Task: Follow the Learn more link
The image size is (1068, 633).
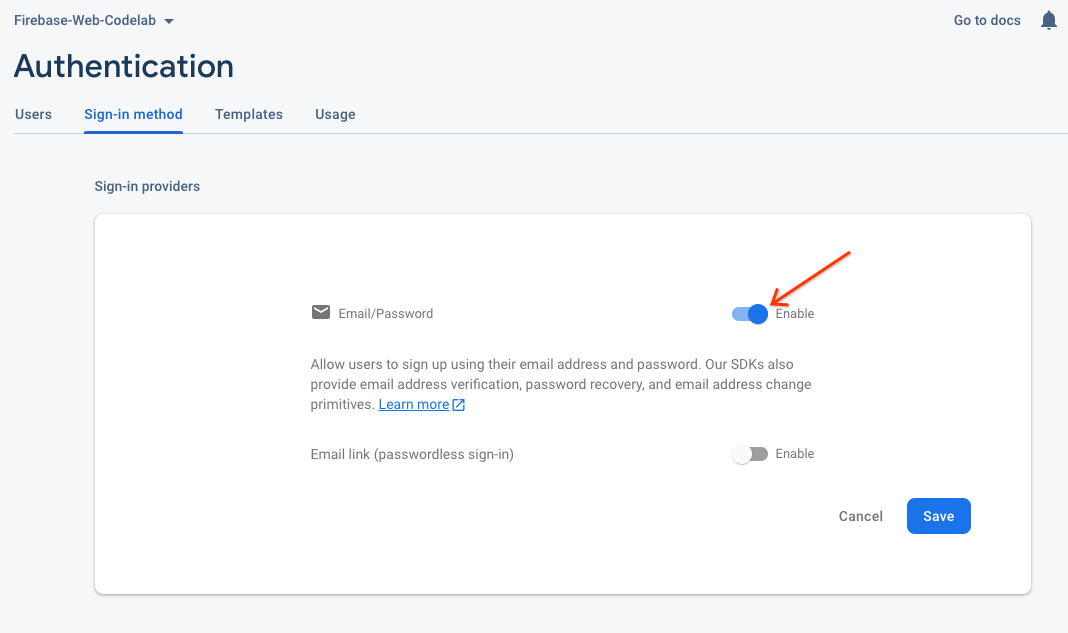Action: click(x=413, y=404)
